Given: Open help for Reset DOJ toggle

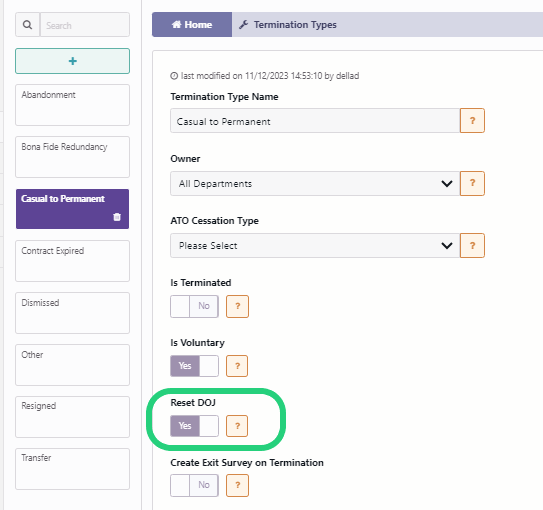Looking at the screenshot, I should (x=237, y=426).
